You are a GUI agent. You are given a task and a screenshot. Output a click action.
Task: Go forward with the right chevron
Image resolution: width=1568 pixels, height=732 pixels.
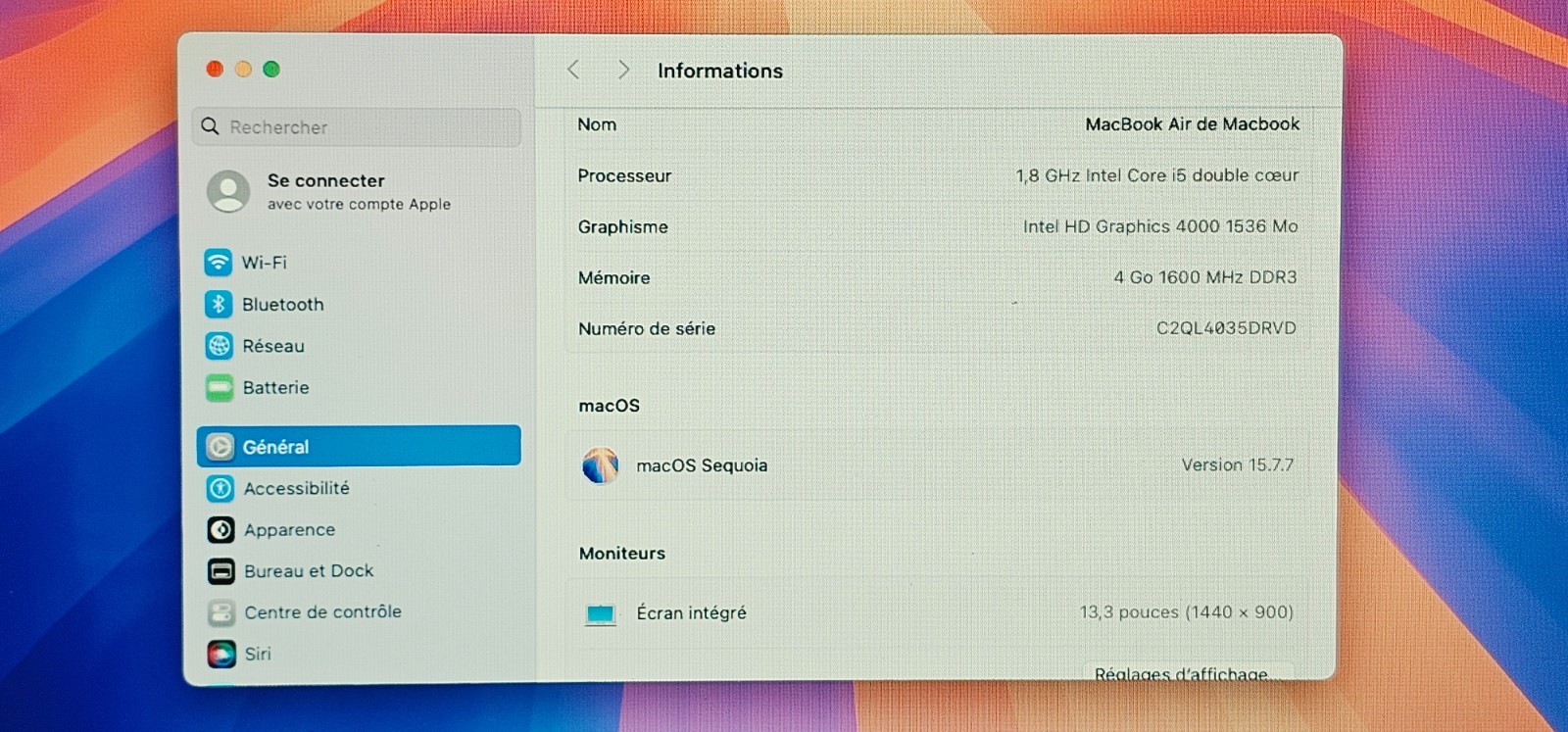point(623,70)
